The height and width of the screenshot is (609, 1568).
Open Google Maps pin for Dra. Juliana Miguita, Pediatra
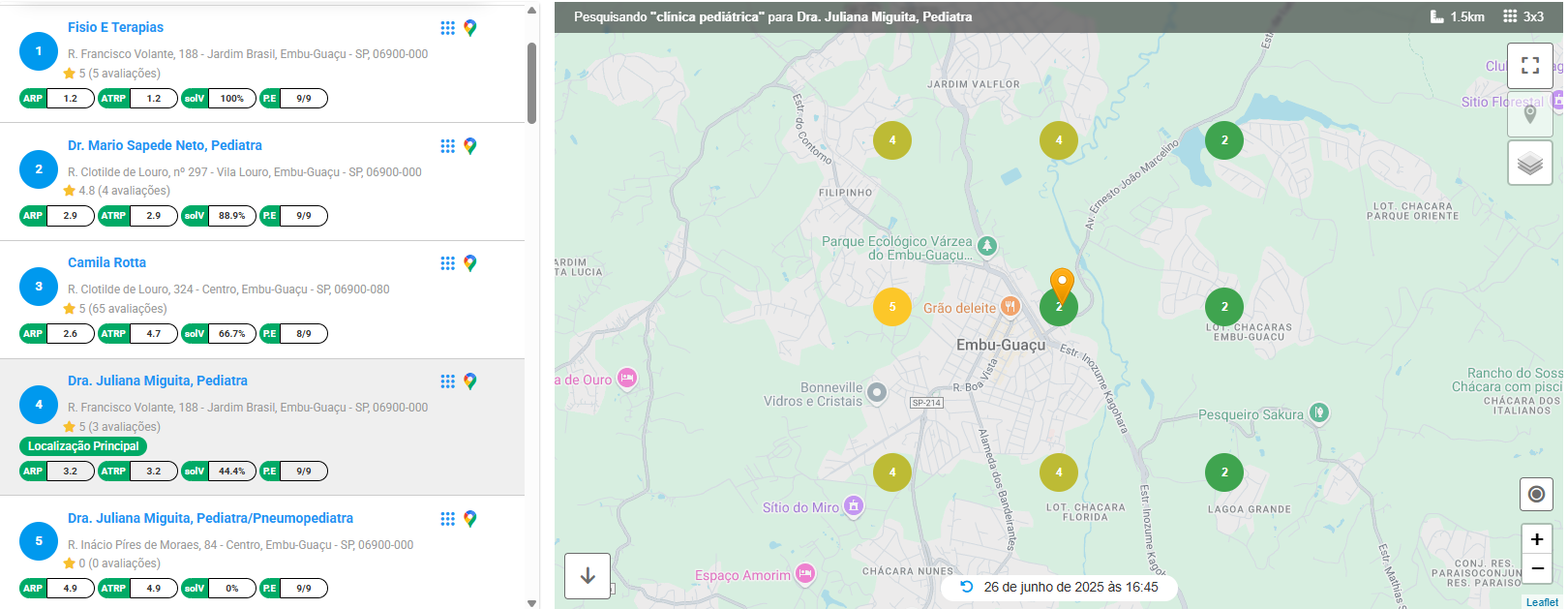470,381
